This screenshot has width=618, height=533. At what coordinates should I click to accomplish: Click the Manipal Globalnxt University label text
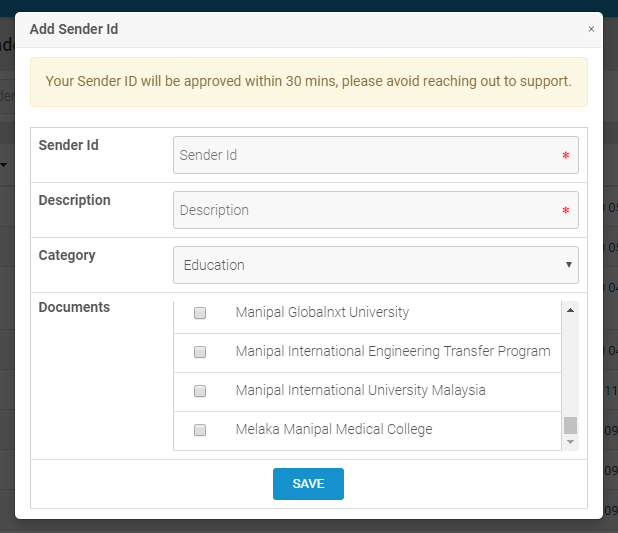pyautogui.click(x=322, y=312)
